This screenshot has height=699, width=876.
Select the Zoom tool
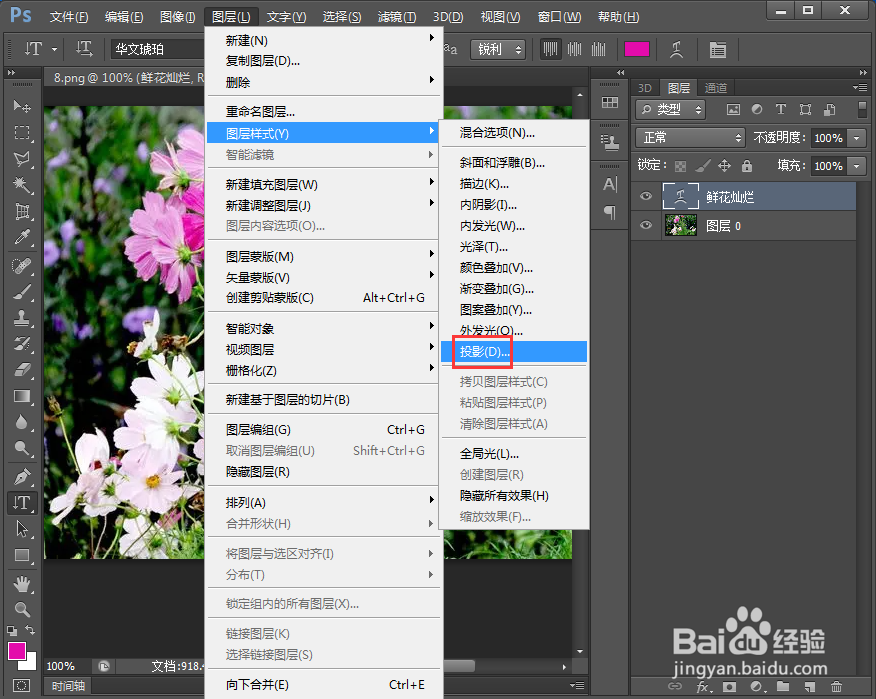tap(22, 609)
